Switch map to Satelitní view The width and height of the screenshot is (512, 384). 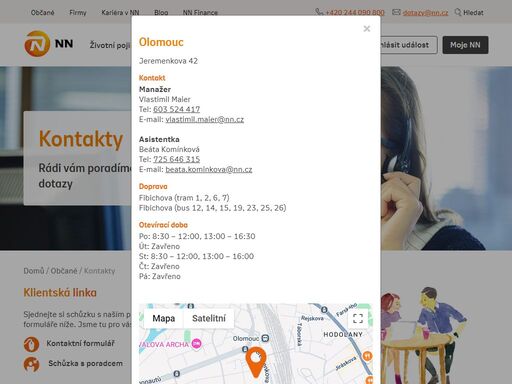coord(209,318)
